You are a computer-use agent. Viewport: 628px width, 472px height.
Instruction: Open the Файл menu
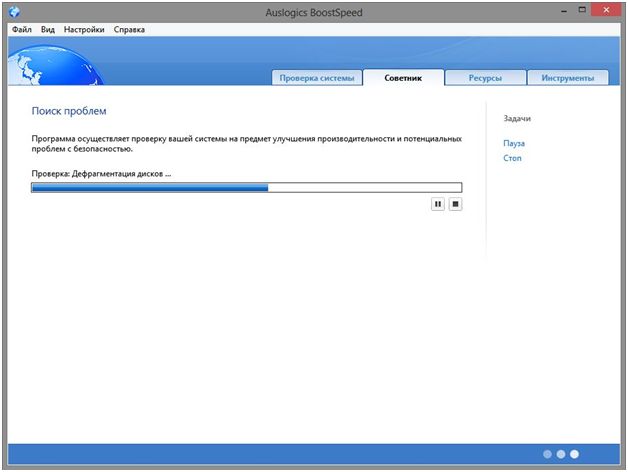(21, 30)
